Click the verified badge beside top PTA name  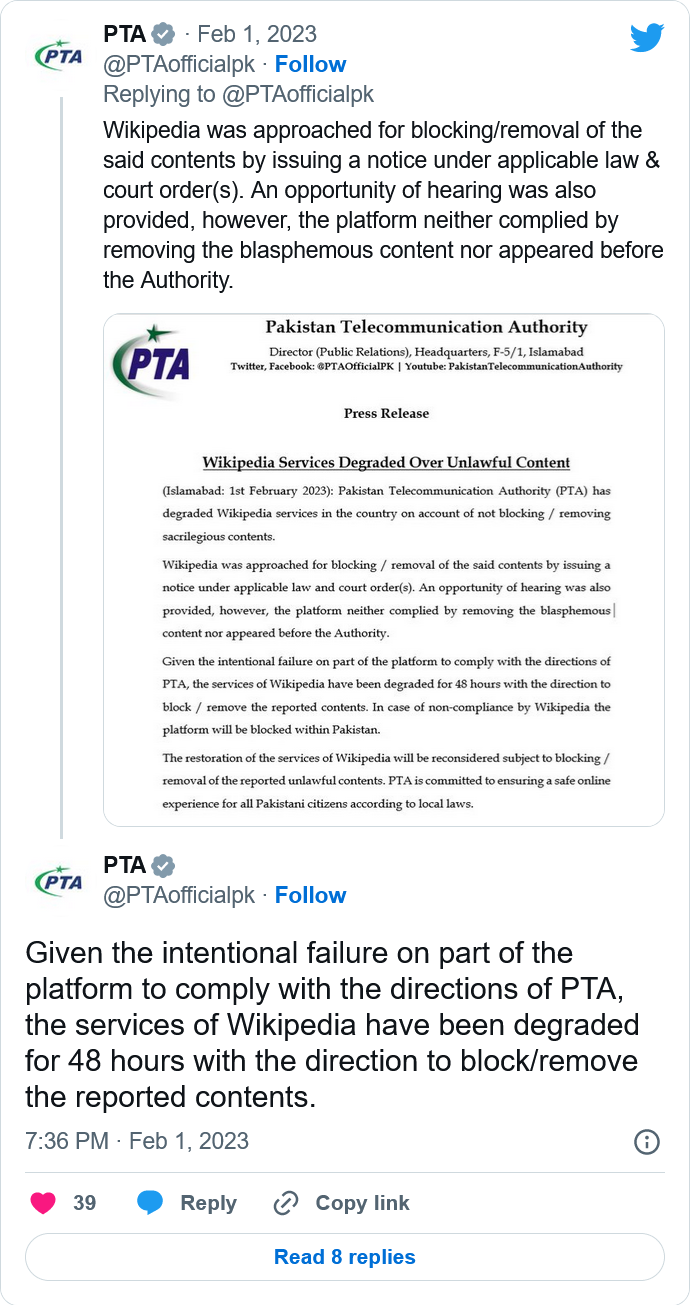tap(163, 35)
